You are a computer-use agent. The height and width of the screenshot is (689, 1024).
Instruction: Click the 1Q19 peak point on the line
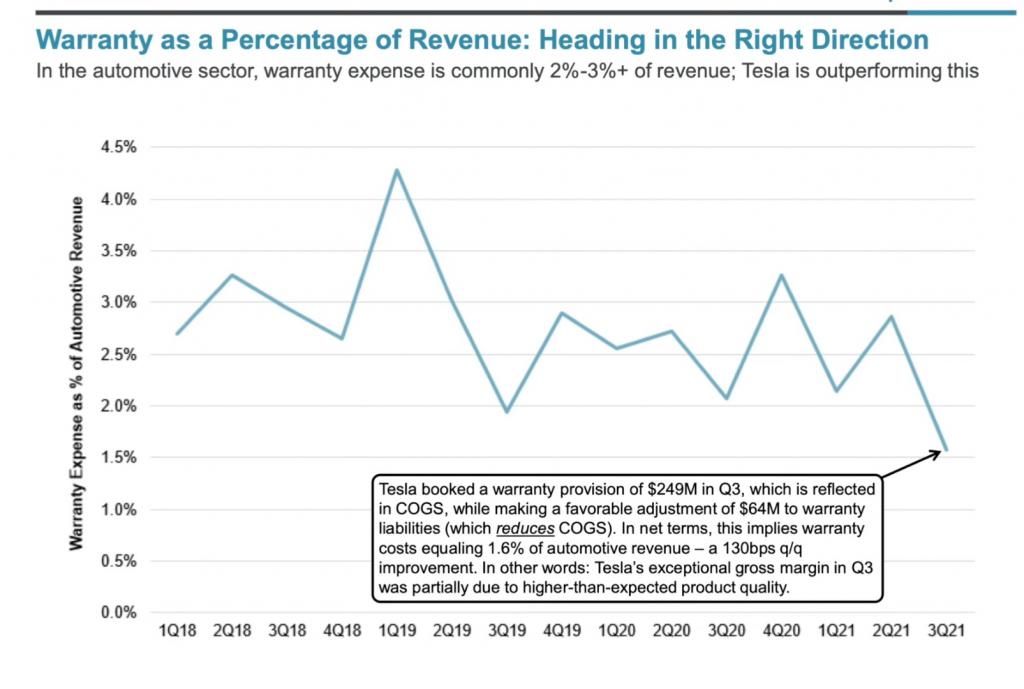pyautogui.click(x=396, y=170)
